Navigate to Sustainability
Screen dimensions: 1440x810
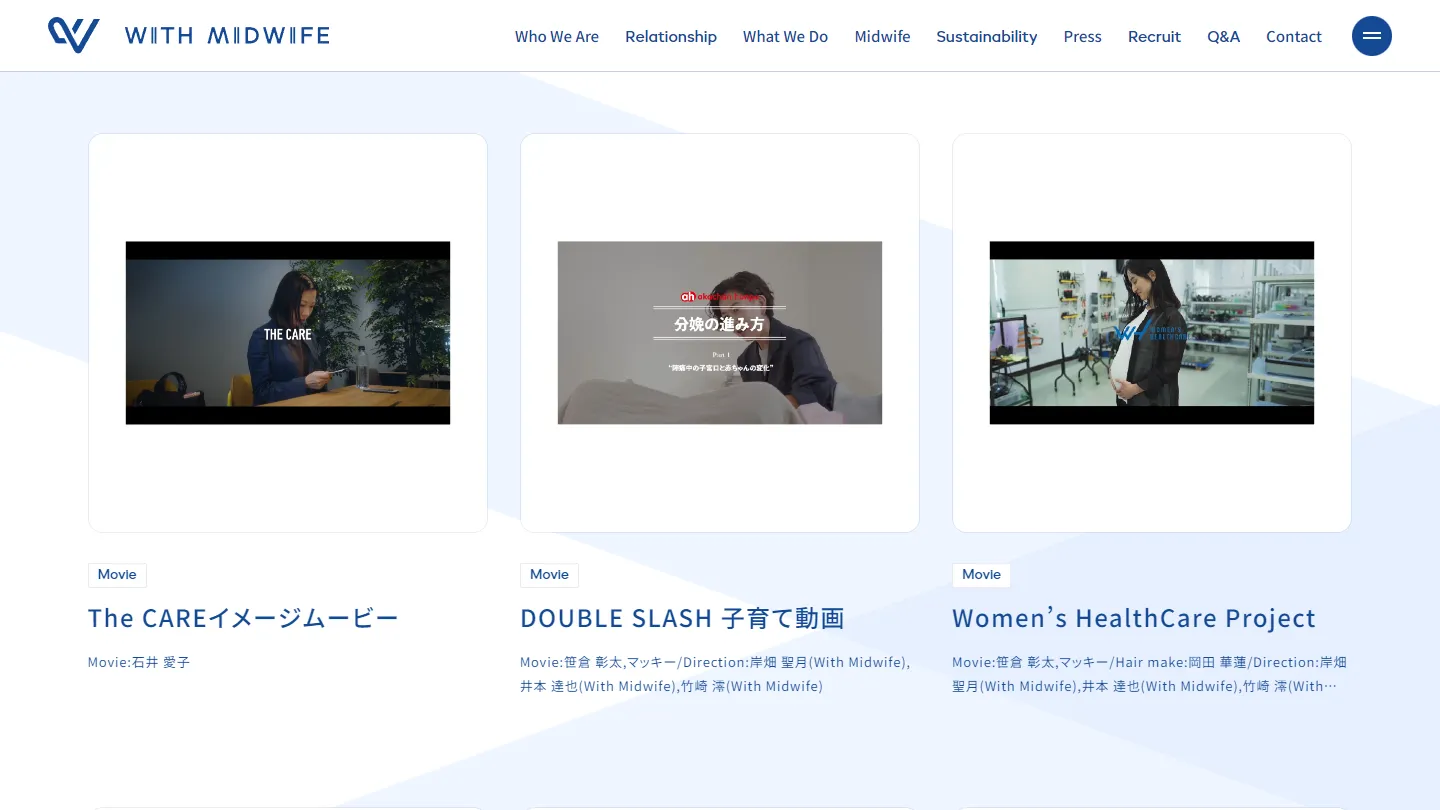(x=986, y=37)
